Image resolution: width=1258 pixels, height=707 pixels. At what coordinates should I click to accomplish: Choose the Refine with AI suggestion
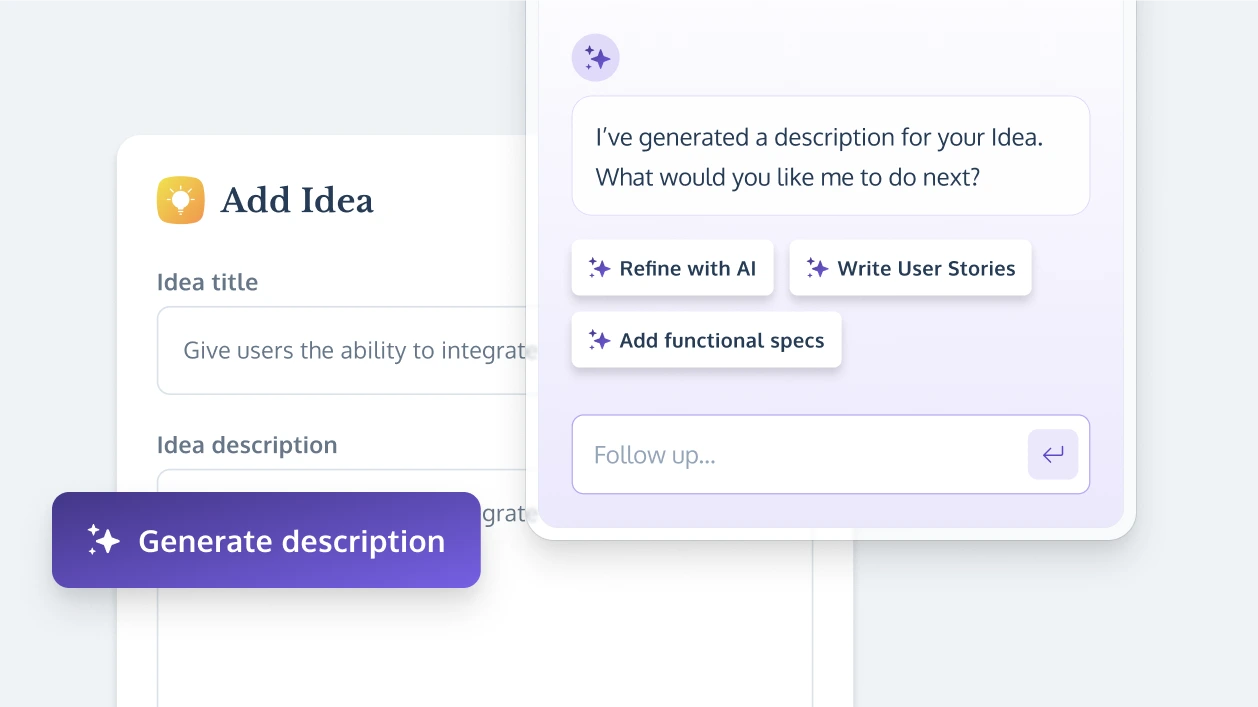click(672, 268)
